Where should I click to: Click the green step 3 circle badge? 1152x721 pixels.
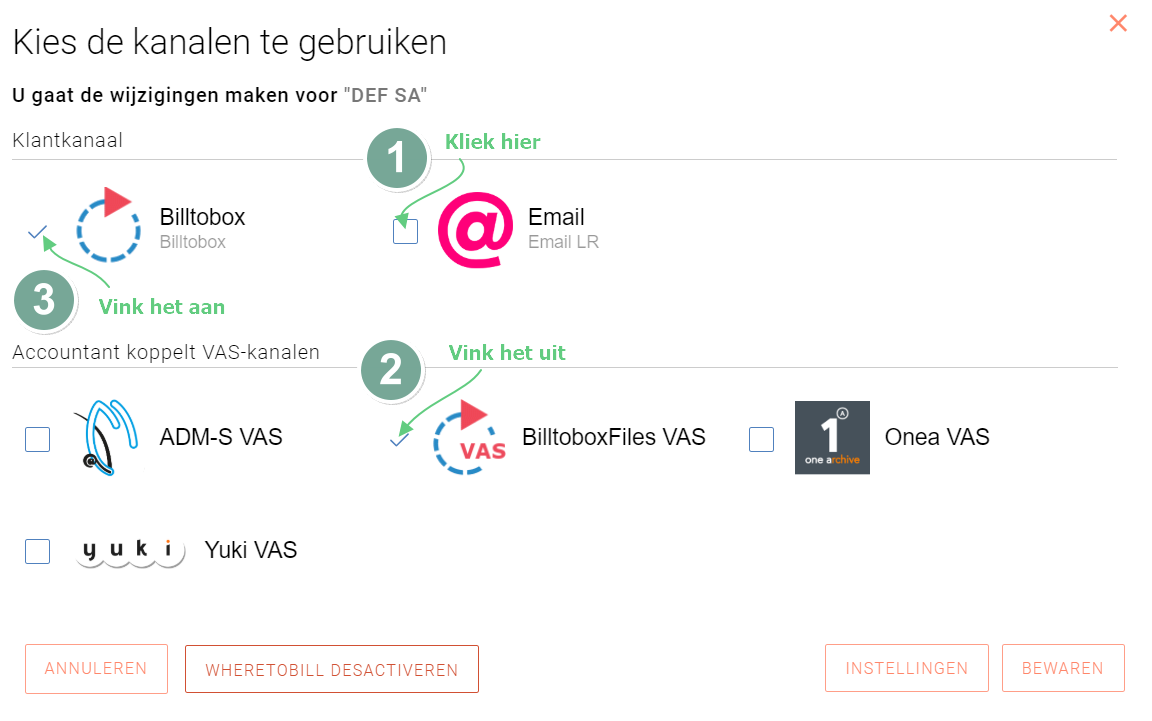[44, 301]
